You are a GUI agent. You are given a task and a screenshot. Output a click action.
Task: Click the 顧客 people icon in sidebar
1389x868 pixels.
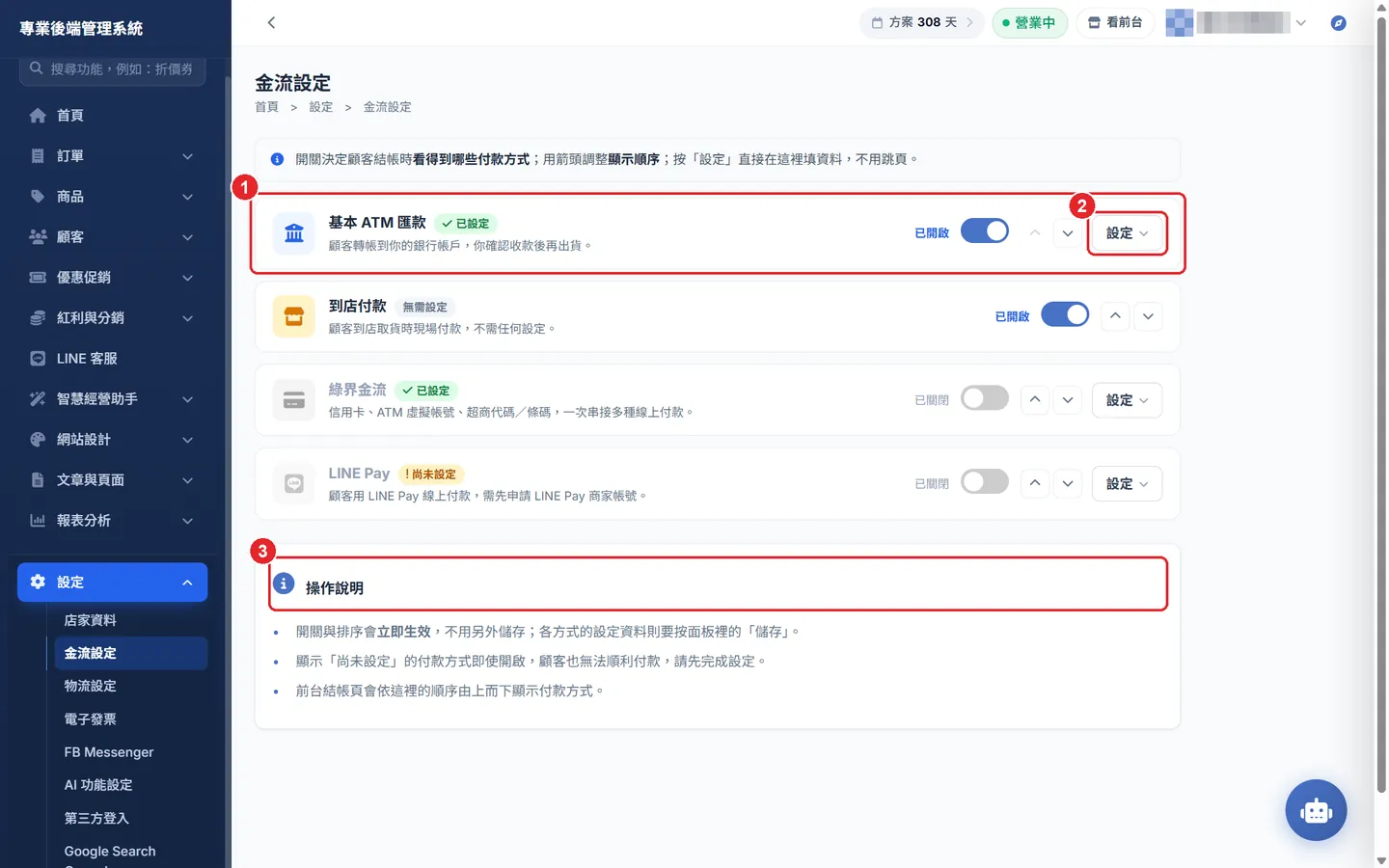click(x=38, y=237)
